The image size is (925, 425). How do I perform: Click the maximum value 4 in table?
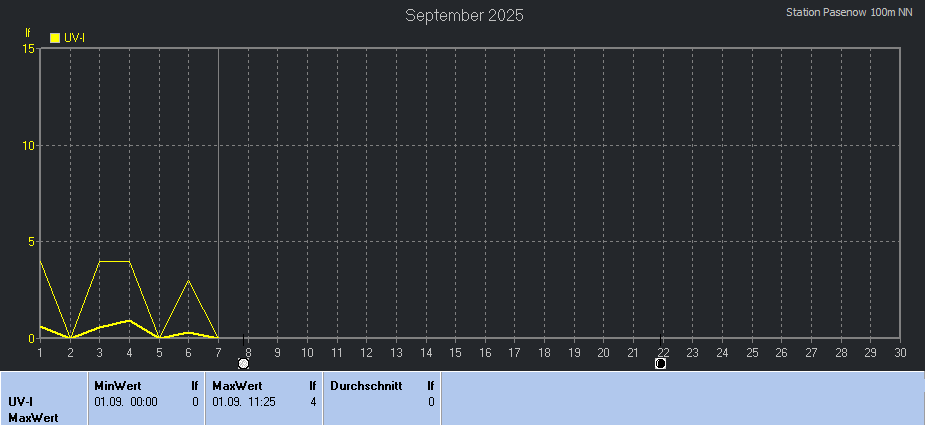(313, 402)
